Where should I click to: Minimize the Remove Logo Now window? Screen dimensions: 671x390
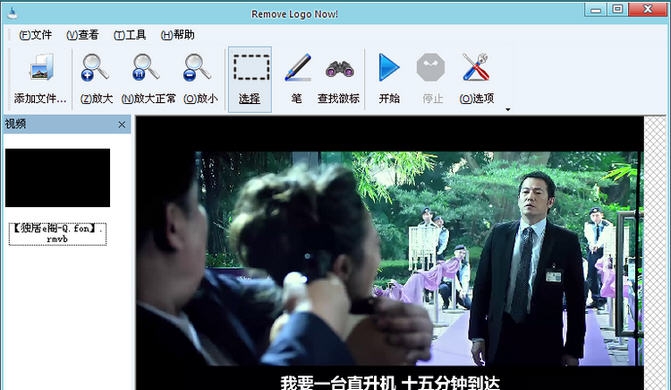coord(596,9)
